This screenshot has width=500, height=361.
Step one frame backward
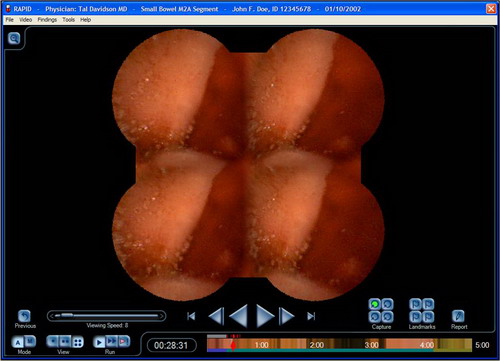pyautogui.click(x=216, y=316)
